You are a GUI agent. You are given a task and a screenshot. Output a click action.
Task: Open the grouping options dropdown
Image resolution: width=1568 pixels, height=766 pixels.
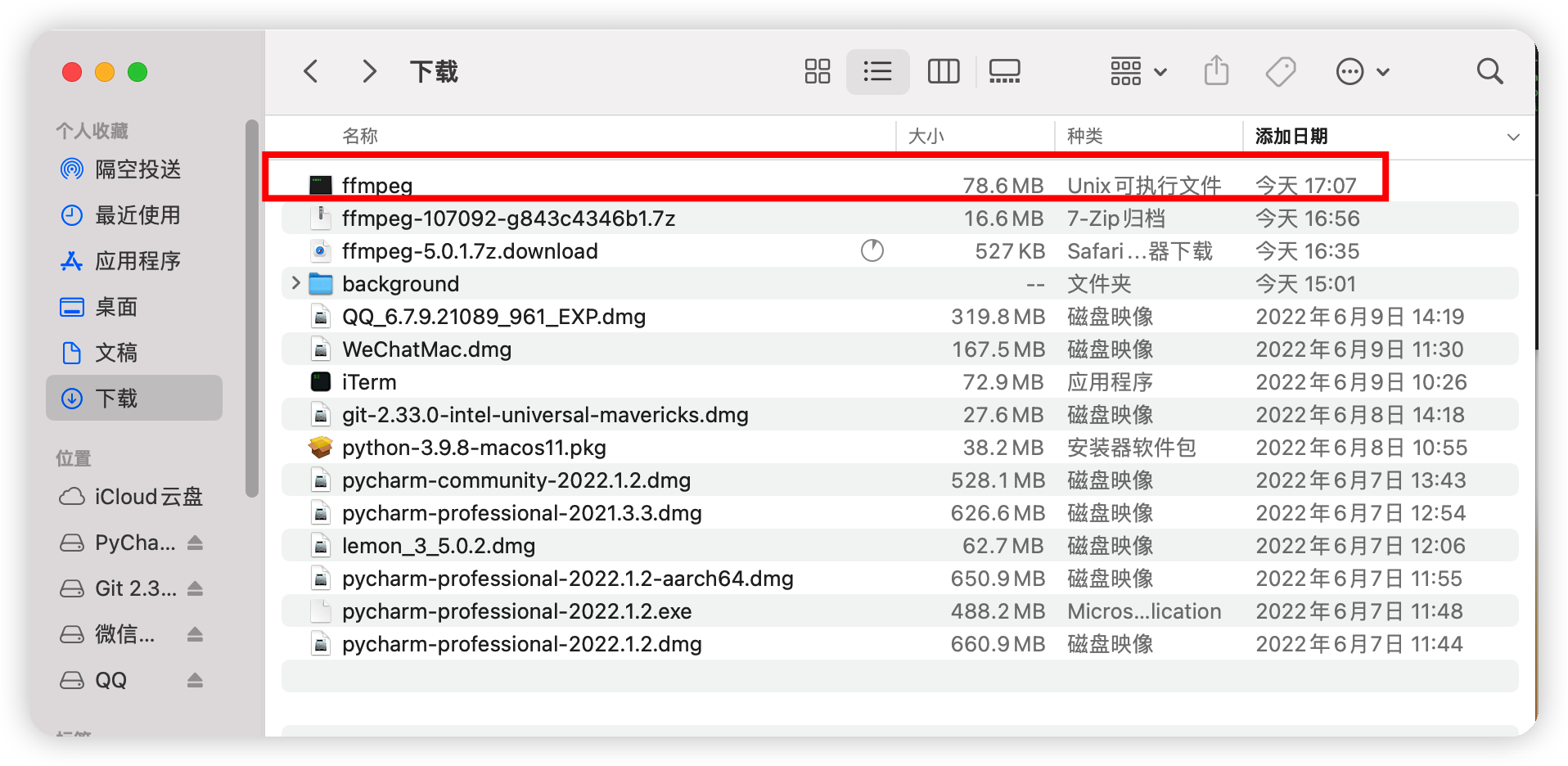click(x=1138, y=71)
